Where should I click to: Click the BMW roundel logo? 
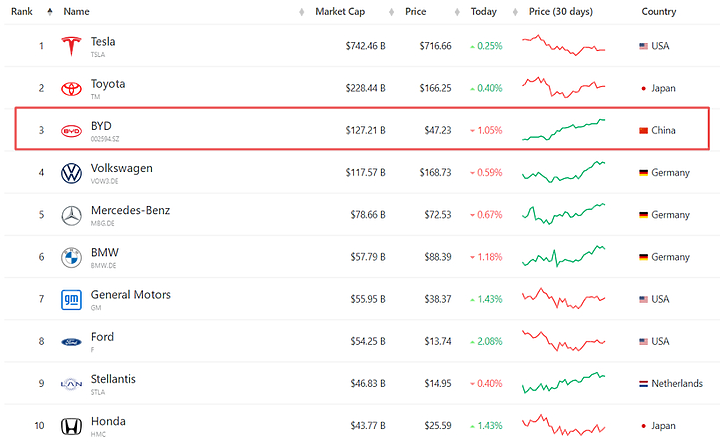coord(71,258)
